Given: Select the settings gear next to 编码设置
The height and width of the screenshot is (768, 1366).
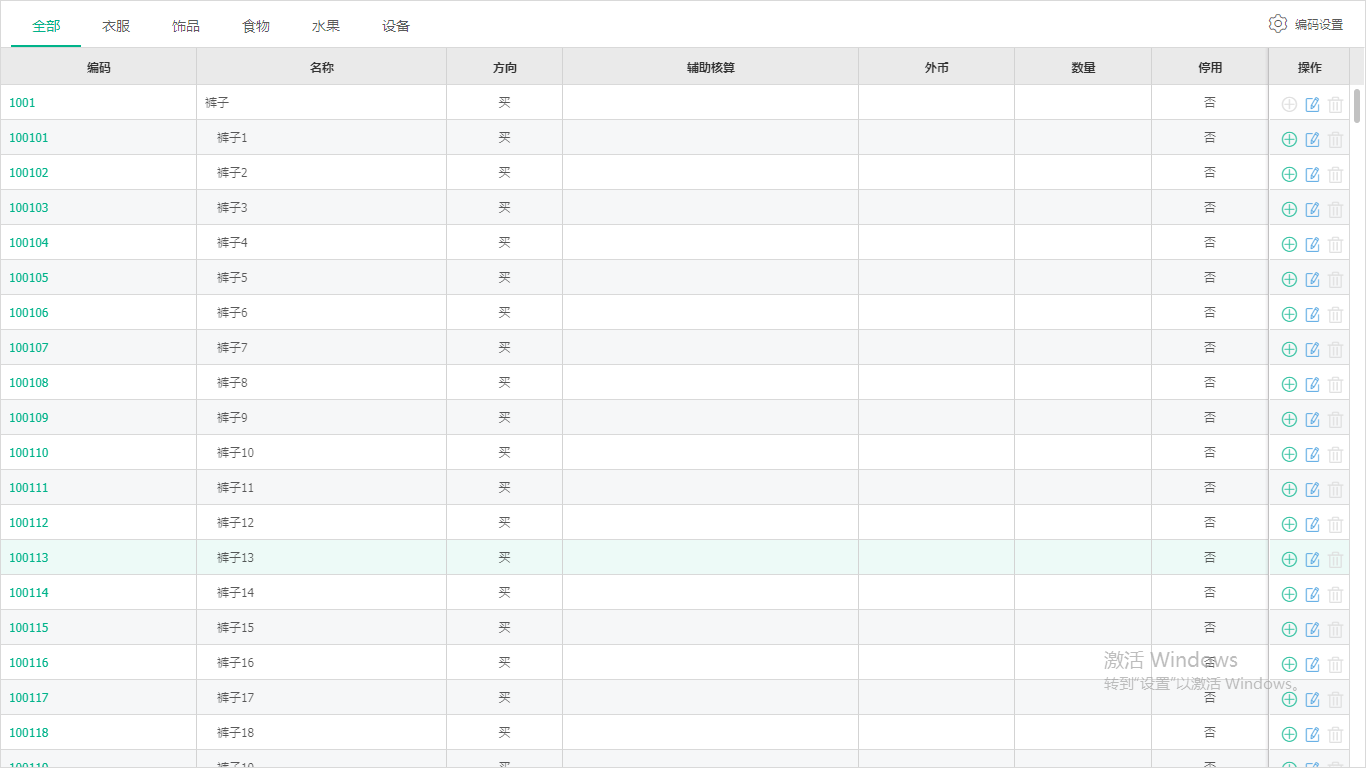Looking at the screenshot, I should (1277, 23).
